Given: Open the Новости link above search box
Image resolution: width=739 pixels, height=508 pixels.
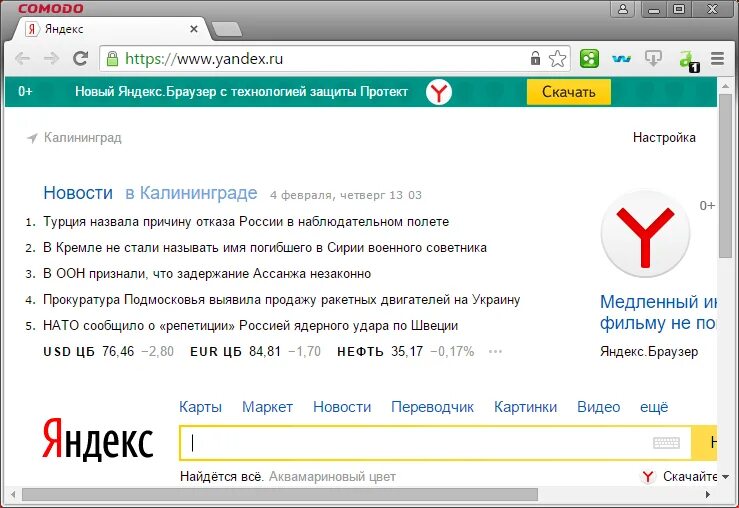Looking at the screenshot, I should pos(342,407).
